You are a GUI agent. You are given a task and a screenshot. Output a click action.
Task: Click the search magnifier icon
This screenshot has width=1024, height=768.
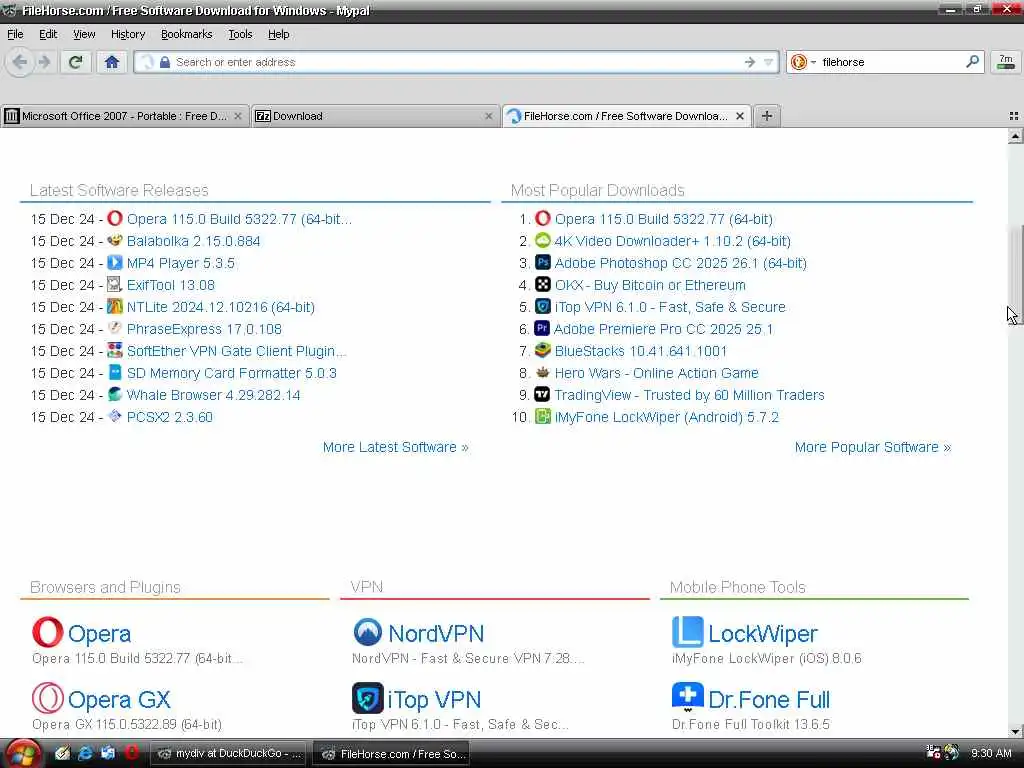pos(972,62)
